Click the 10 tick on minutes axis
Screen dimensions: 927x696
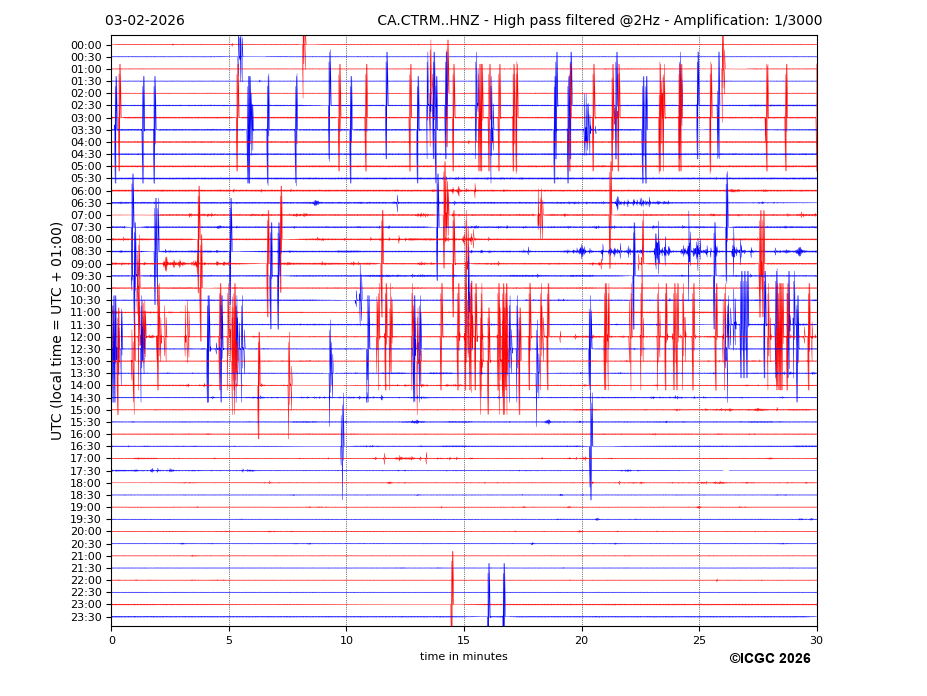(x=347, y=639)
